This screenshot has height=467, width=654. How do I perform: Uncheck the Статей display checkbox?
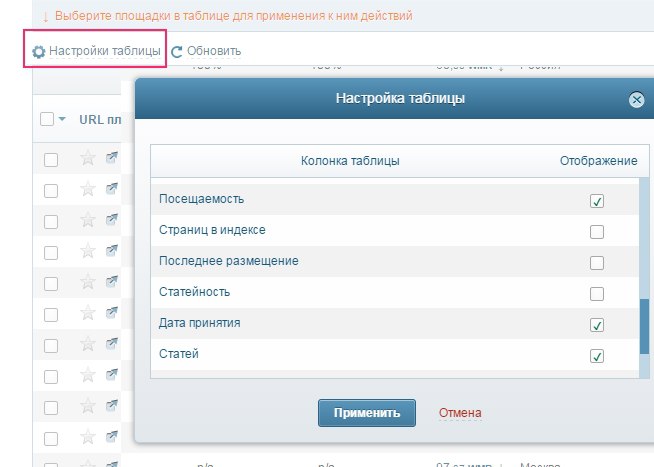click(x=597, y=356)
